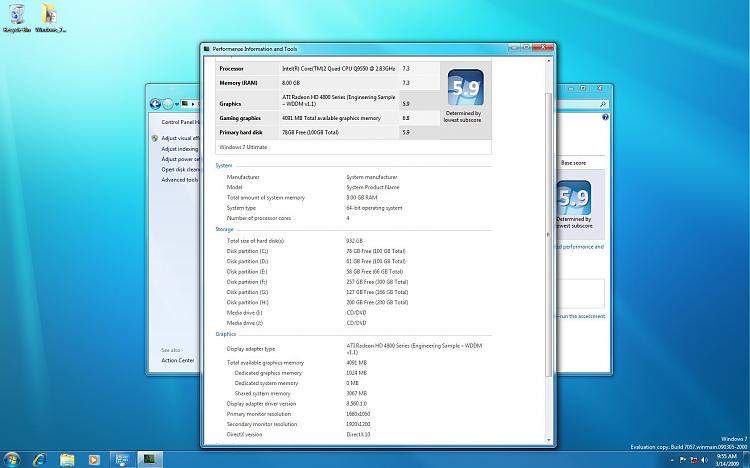Screen dimensions: 750x468
Task: Click Primary monitor resolution '1680x1050' value
Action: tap(358, 414)
